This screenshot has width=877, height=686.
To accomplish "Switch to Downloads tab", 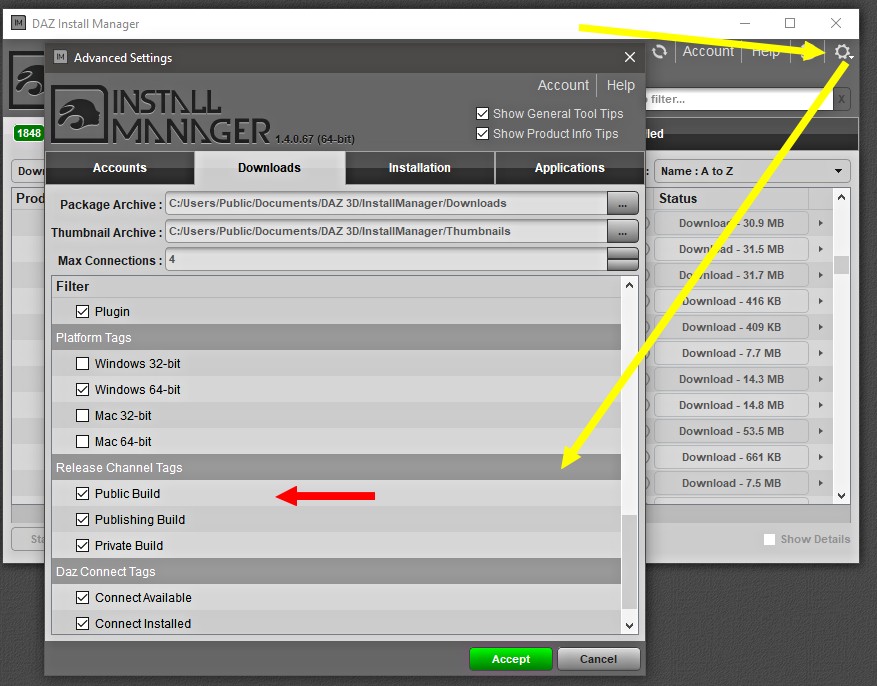I will (270, 168).
